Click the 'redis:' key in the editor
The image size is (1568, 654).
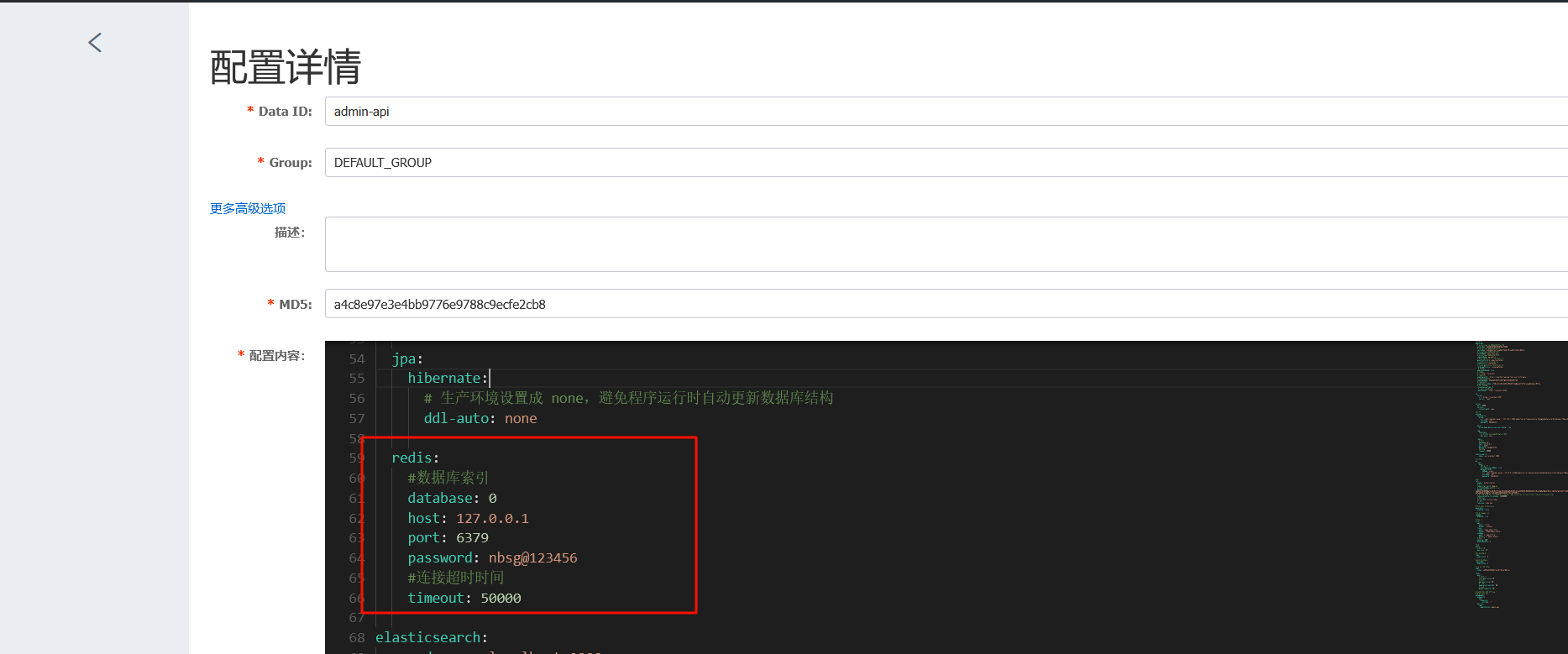click(x=412, y=458)
